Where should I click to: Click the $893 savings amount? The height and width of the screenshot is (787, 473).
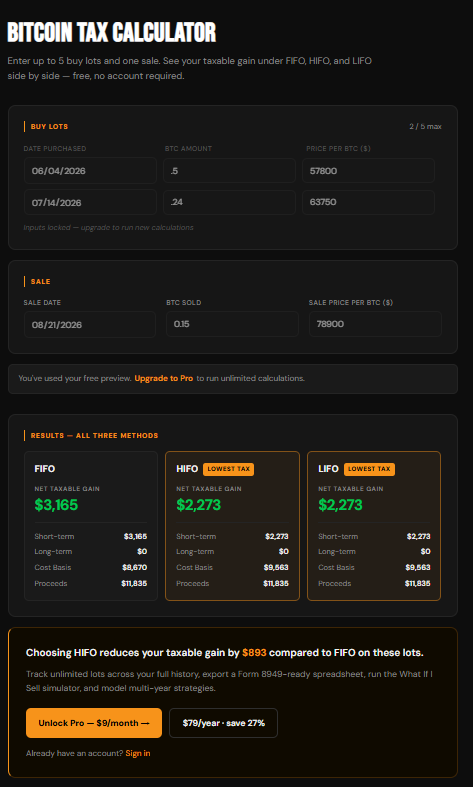(254, 653)
